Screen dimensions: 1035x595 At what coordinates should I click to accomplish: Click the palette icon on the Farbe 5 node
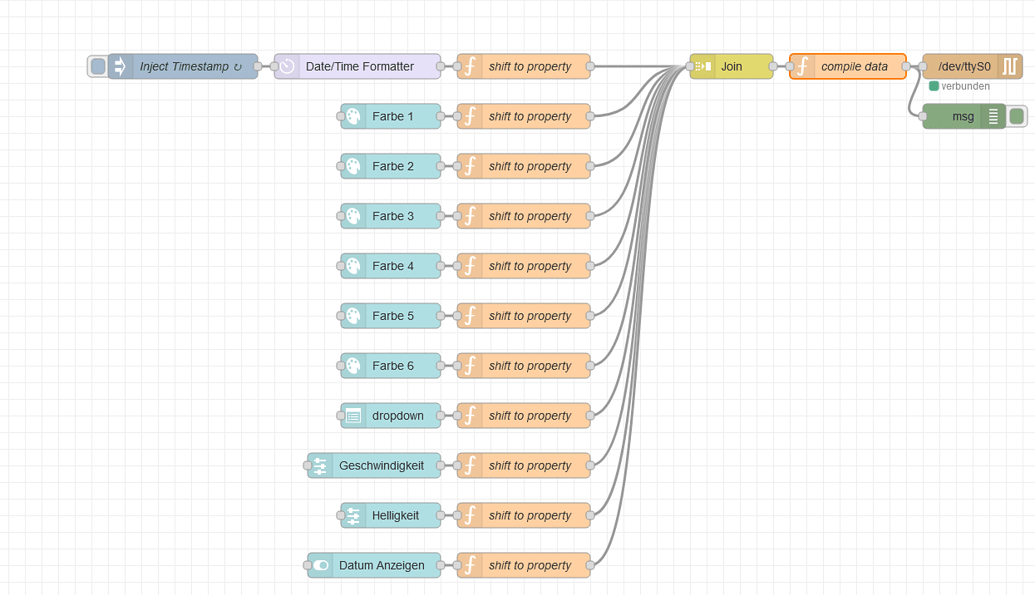pos(354,316)
